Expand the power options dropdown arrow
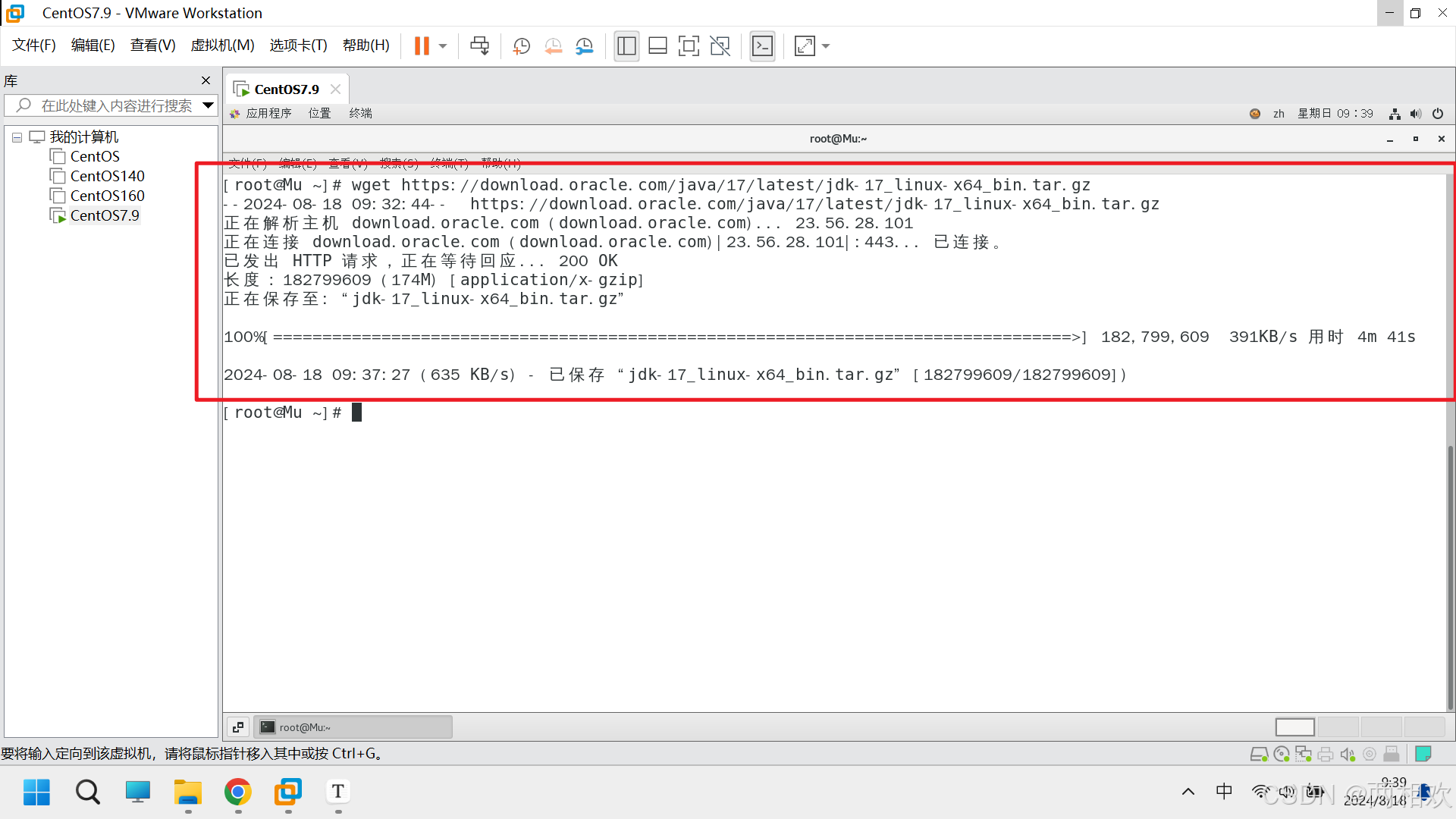The height and width of the screenshot is (819, 1456). point(443,46)
